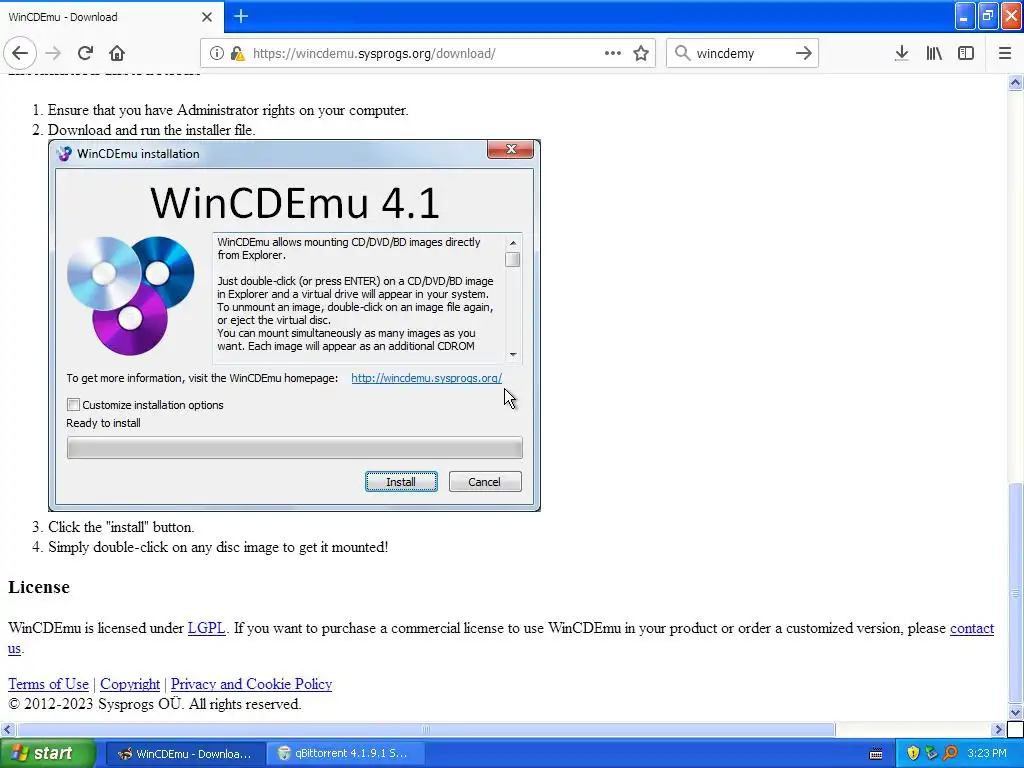Open the Firefox hamburger menu
1024x768 pixels.
click(1005, 53)
